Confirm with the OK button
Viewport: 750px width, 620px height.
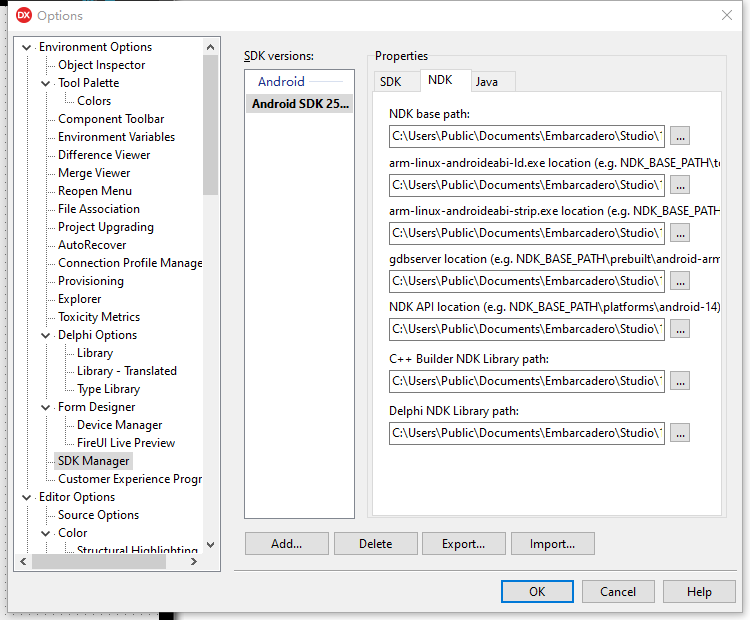click(537, 592)
